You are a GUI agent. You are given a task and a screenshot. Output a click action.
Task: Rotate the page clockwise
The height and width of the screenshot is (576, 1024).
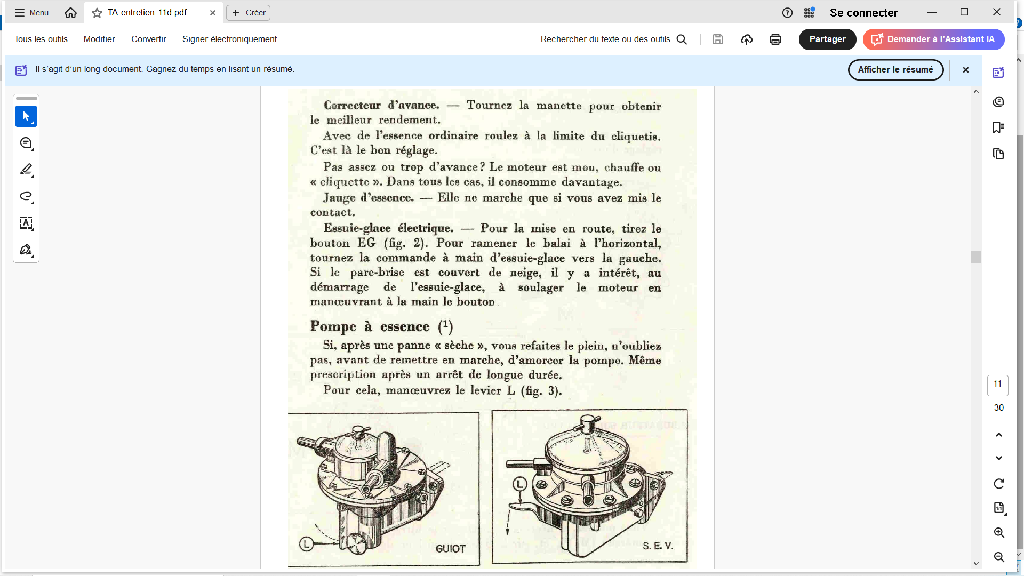(x=998, y=483)
